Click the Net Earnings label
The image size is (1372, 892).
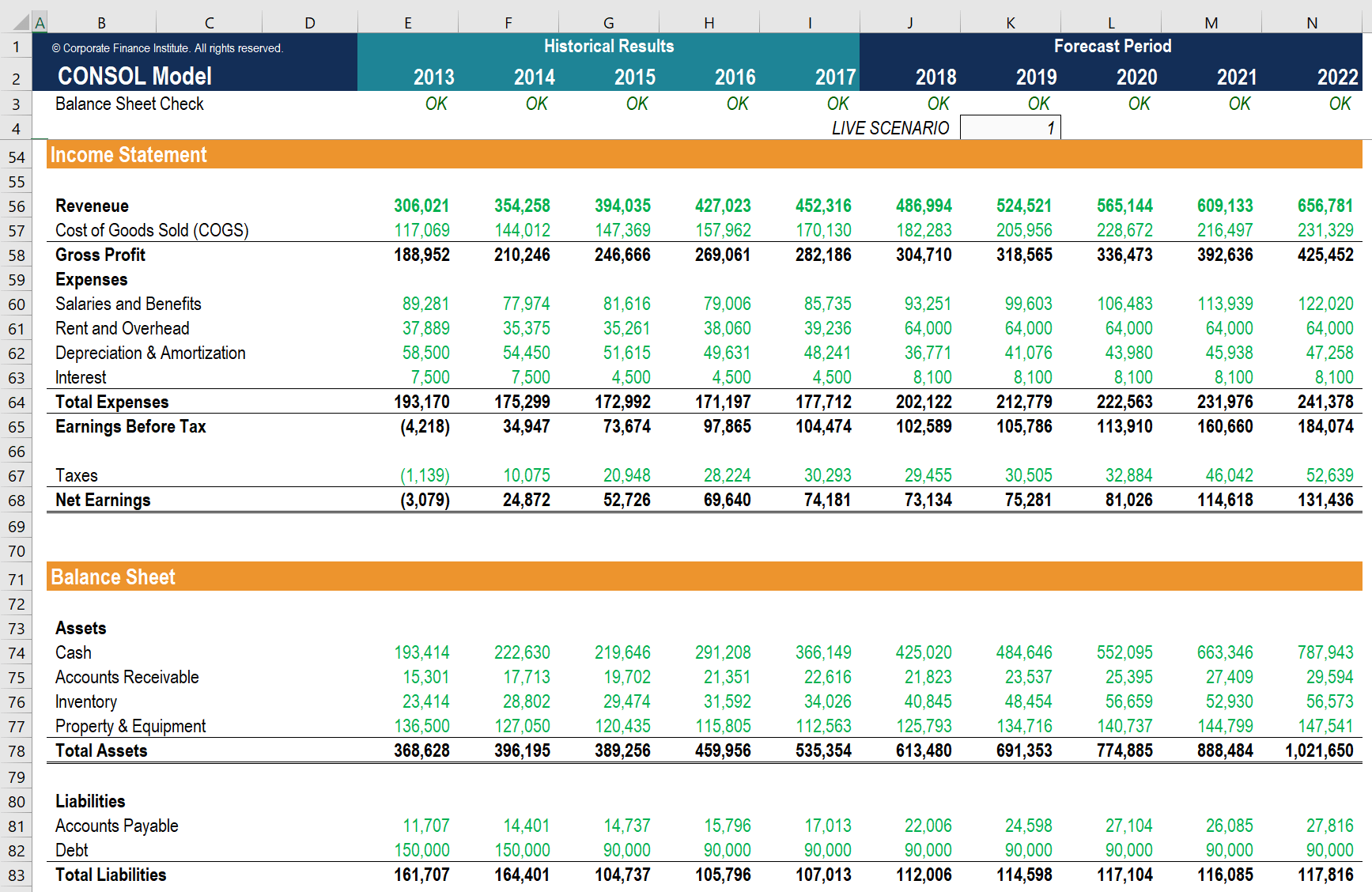click(103, 500)
